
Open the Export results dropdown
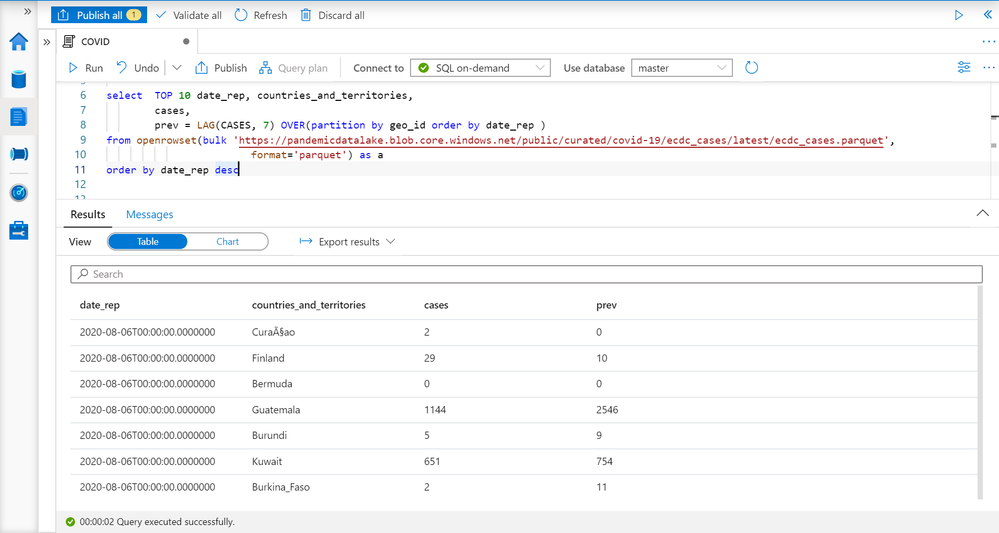[348, 242]
